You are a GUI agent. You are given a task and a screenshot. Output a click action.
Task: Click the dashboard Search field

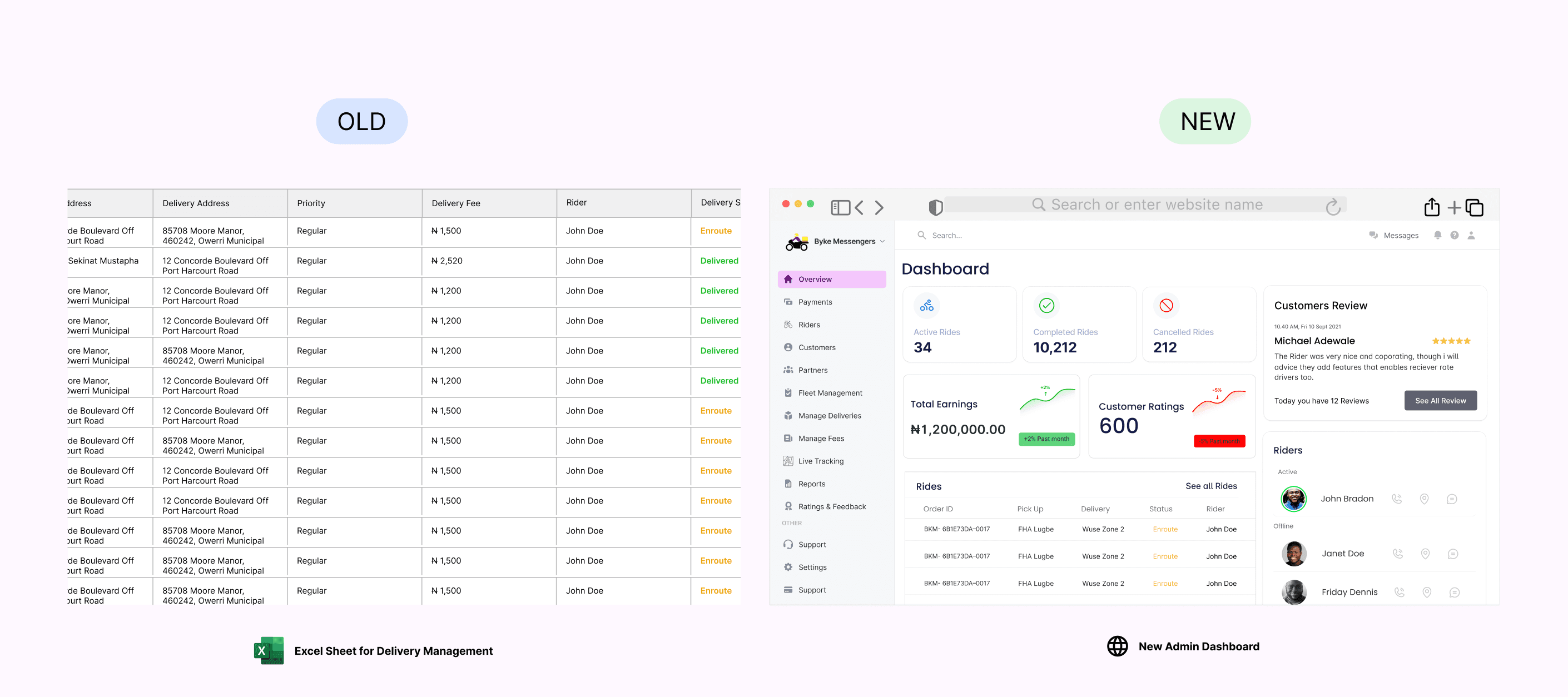(x=946, y=235)
